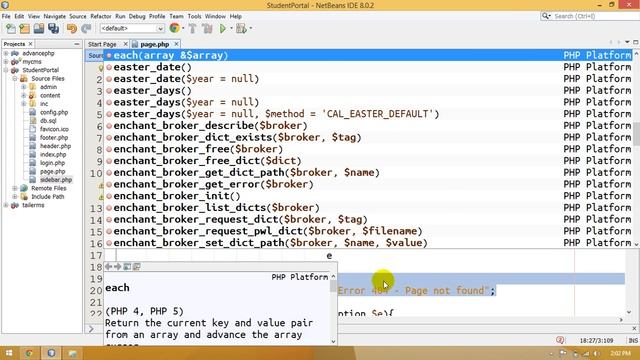Choose enchant_broker_free_dict($dict) completion entry

[x=369, y=161]
